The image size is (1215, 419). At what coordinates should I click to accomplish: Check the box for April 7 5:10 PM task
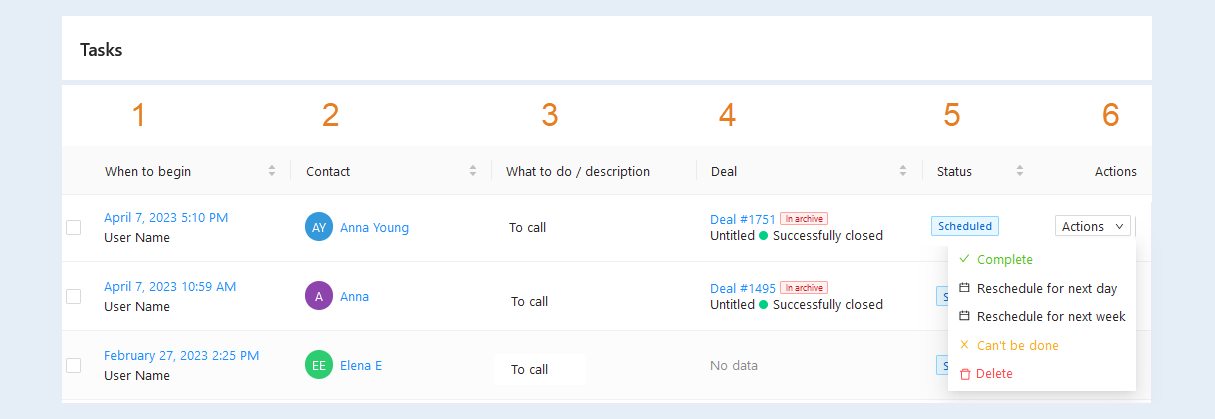tap(74, 227)
